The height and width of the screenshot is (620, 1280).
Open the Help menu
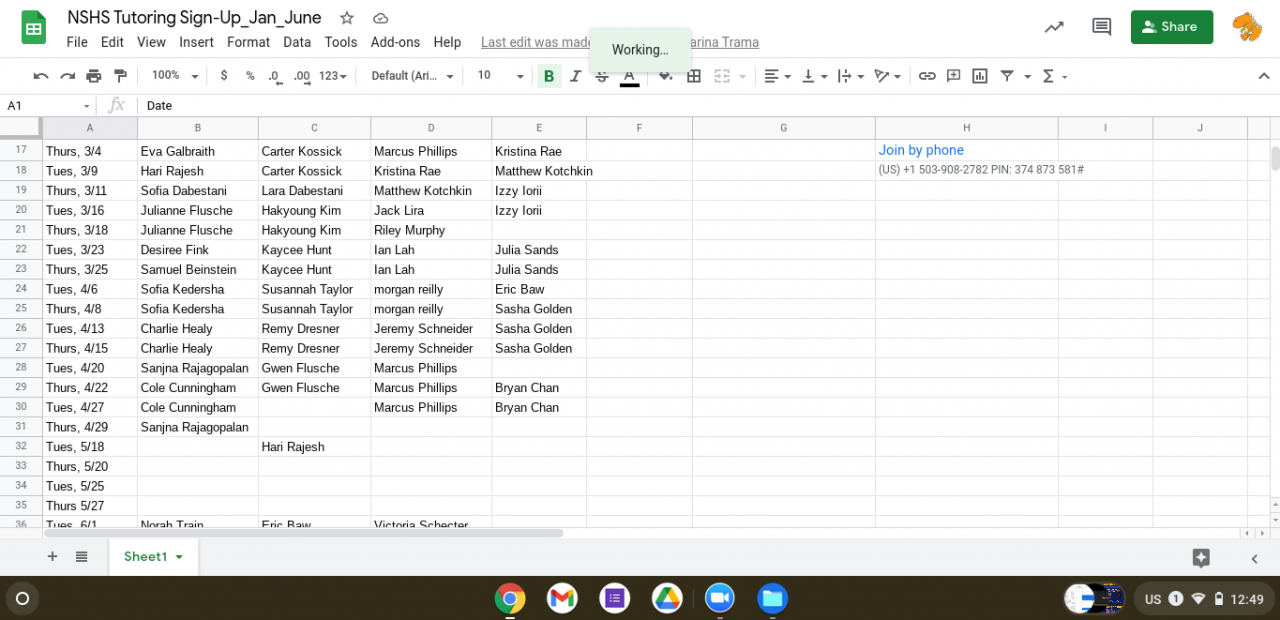tap(448, 42)
